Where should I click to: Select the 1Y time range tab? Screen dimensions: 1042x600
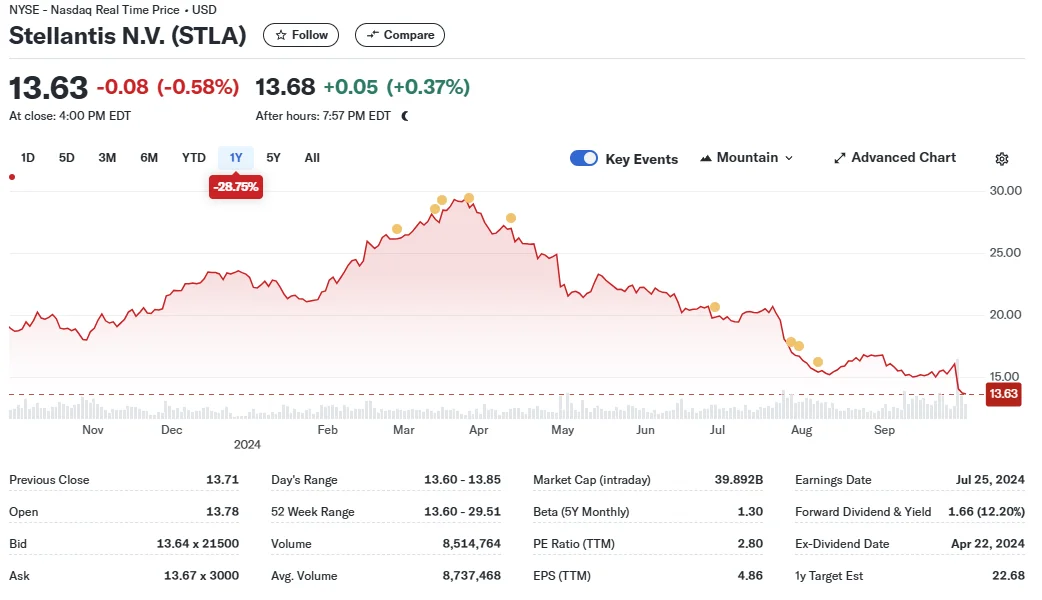click(236, 157)
